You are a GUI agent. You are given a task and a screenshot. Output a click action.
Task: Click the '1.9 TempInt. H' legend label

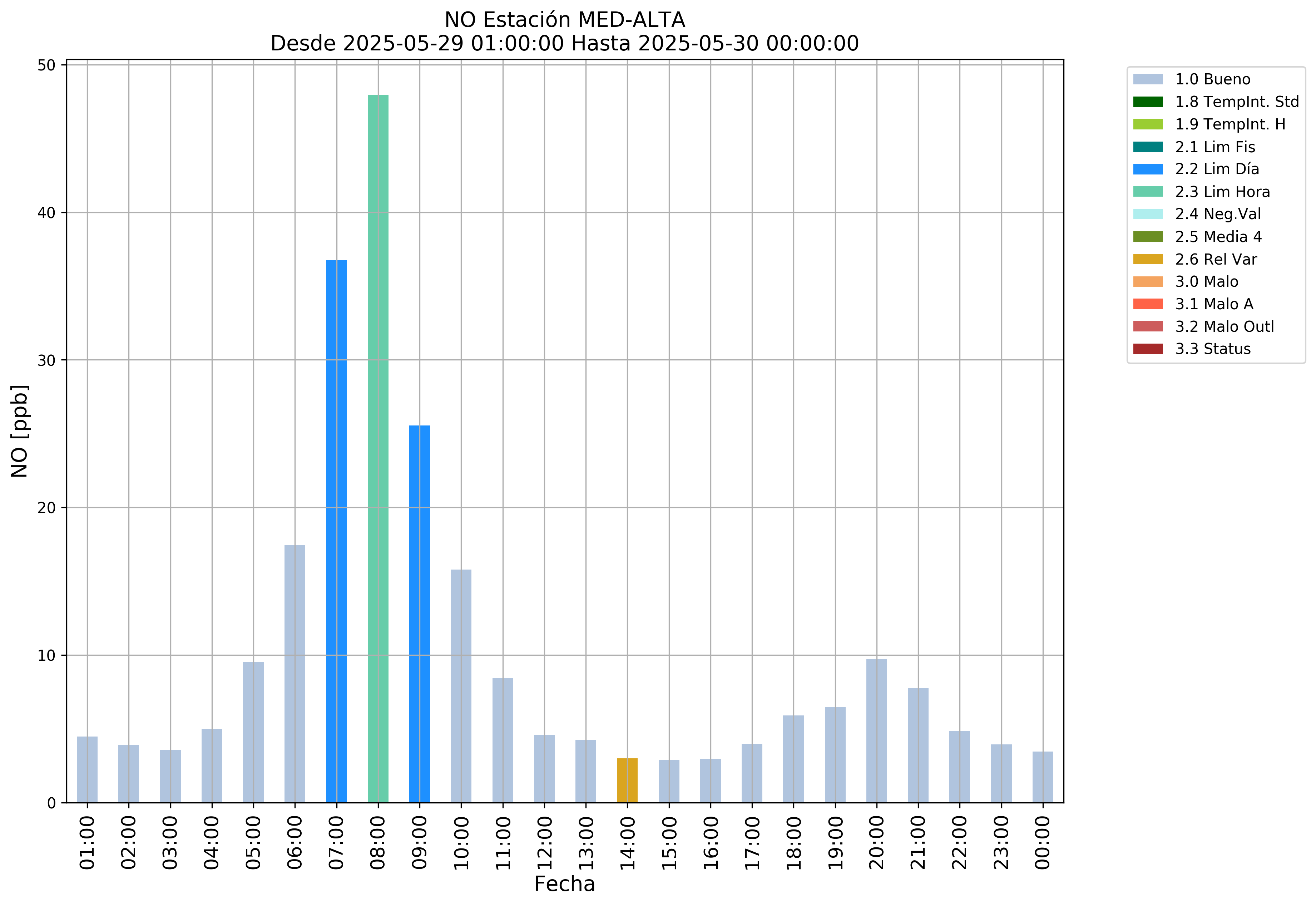click(1230, 124)
